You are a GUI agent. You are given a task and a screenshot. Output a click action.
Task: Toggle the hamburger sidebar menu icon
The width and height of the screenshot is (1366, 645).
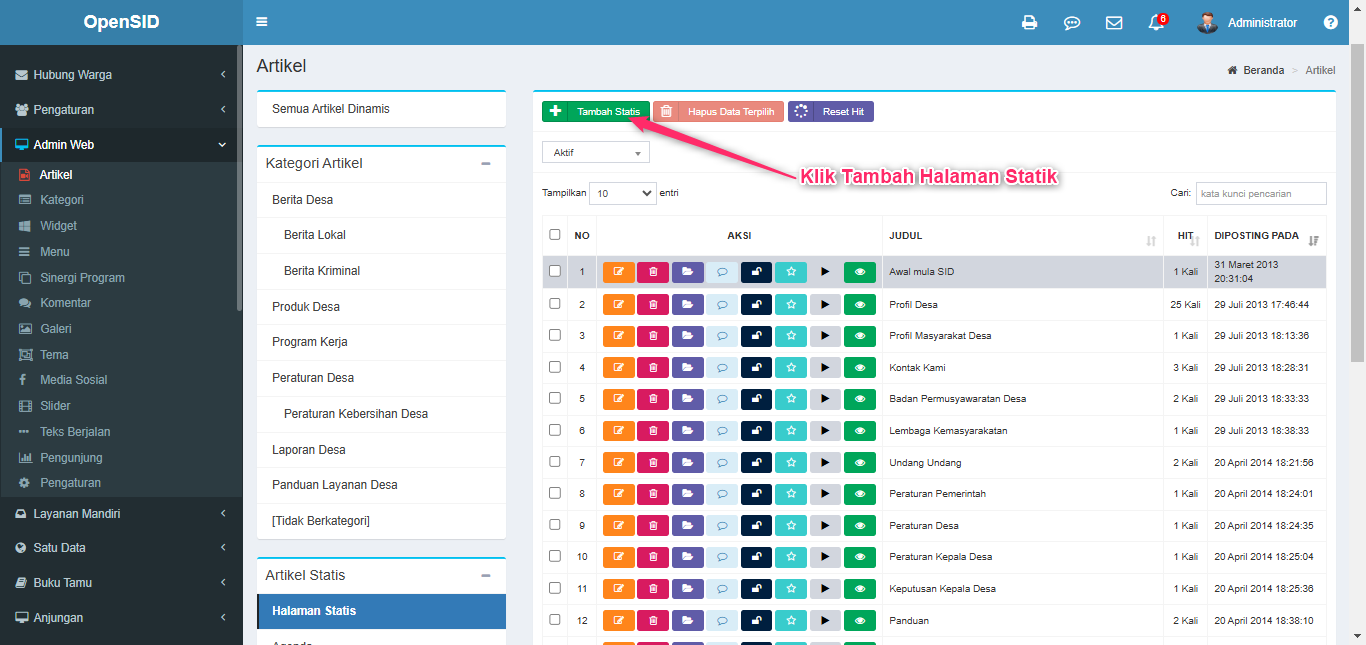point(262,22)
